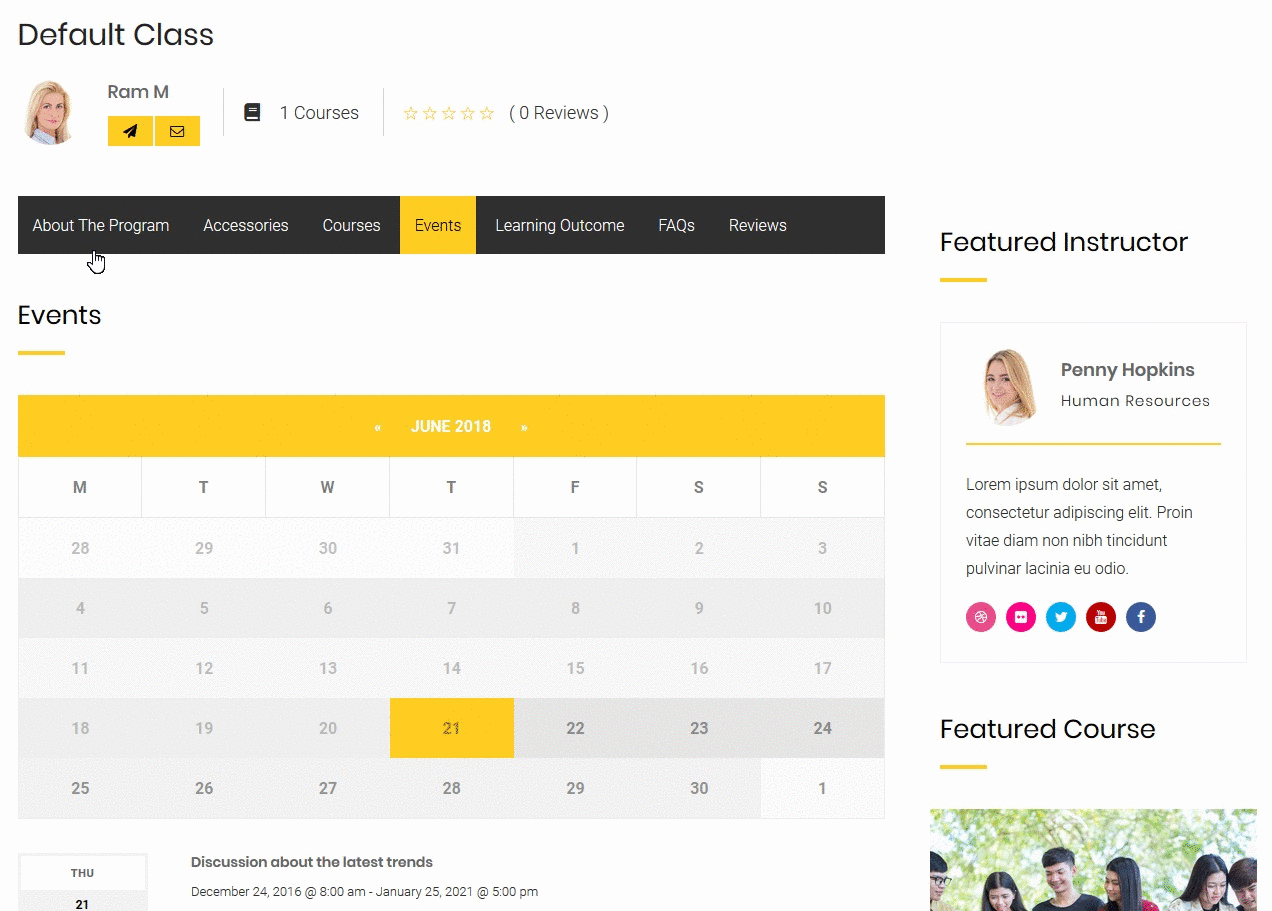The height and width of the screenshot is (911, 1272).
Task: Click the 'Human Resources' subtitle
Action: [1135, 401]
